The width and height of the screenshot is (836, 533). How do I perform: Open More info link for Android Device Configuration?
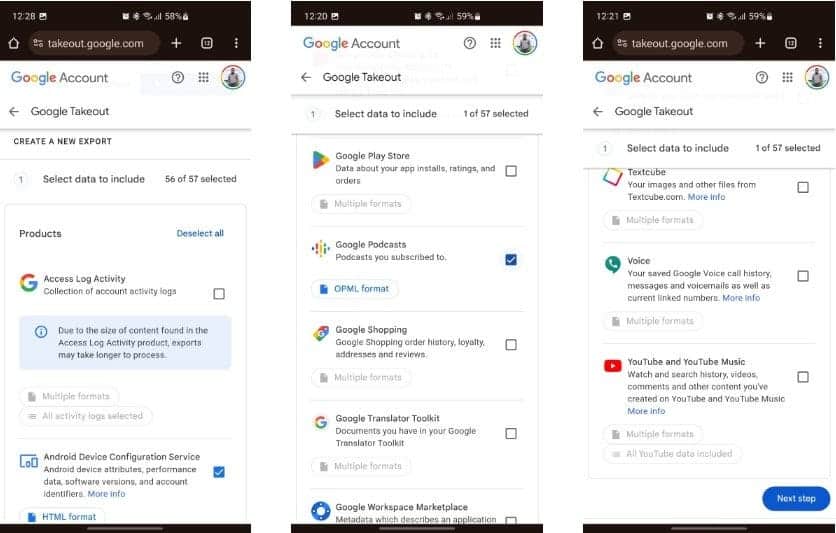[x=107, y=494]
